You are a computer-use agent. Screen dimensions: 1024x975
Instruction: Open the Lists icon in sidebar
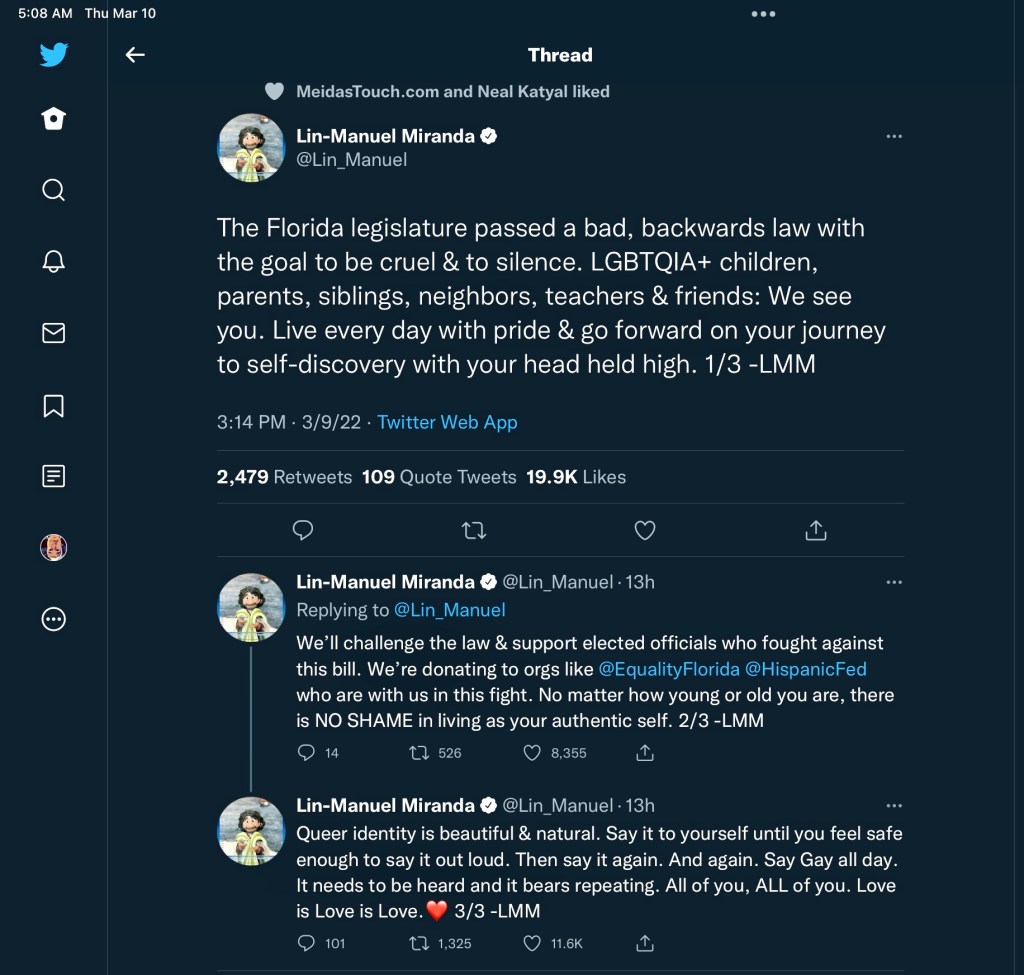[54, 476]
